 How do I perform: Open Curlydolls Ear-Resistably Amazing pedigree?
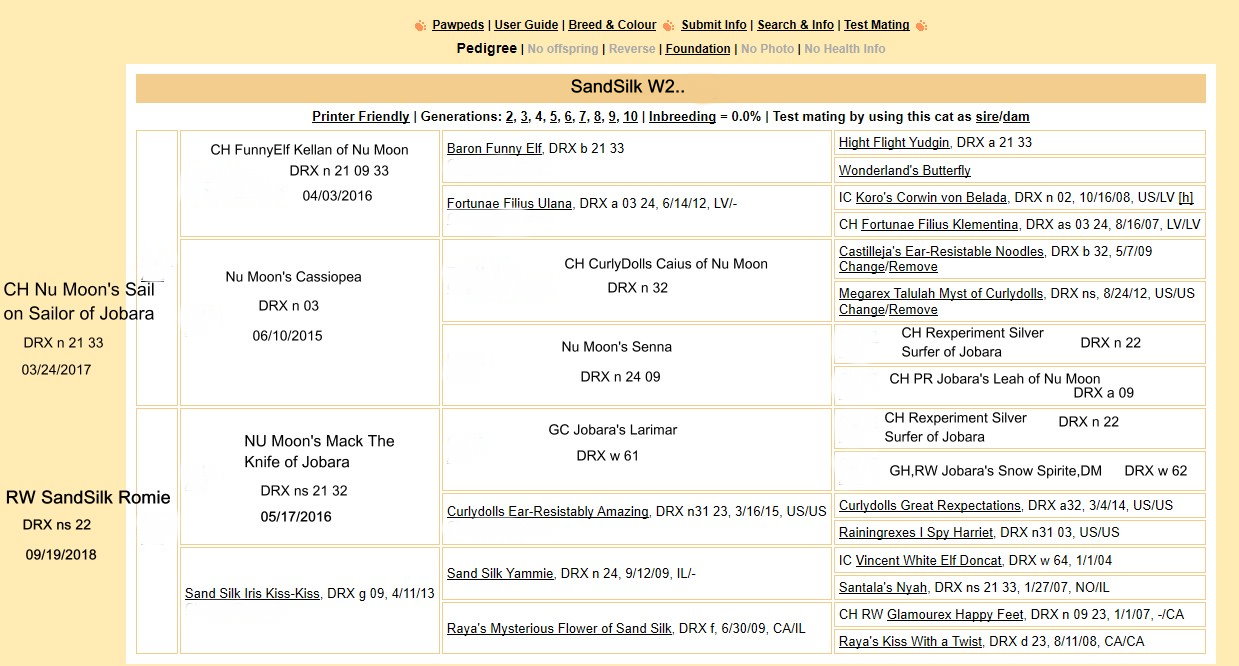pyautogui.click(x=548, y=511)
